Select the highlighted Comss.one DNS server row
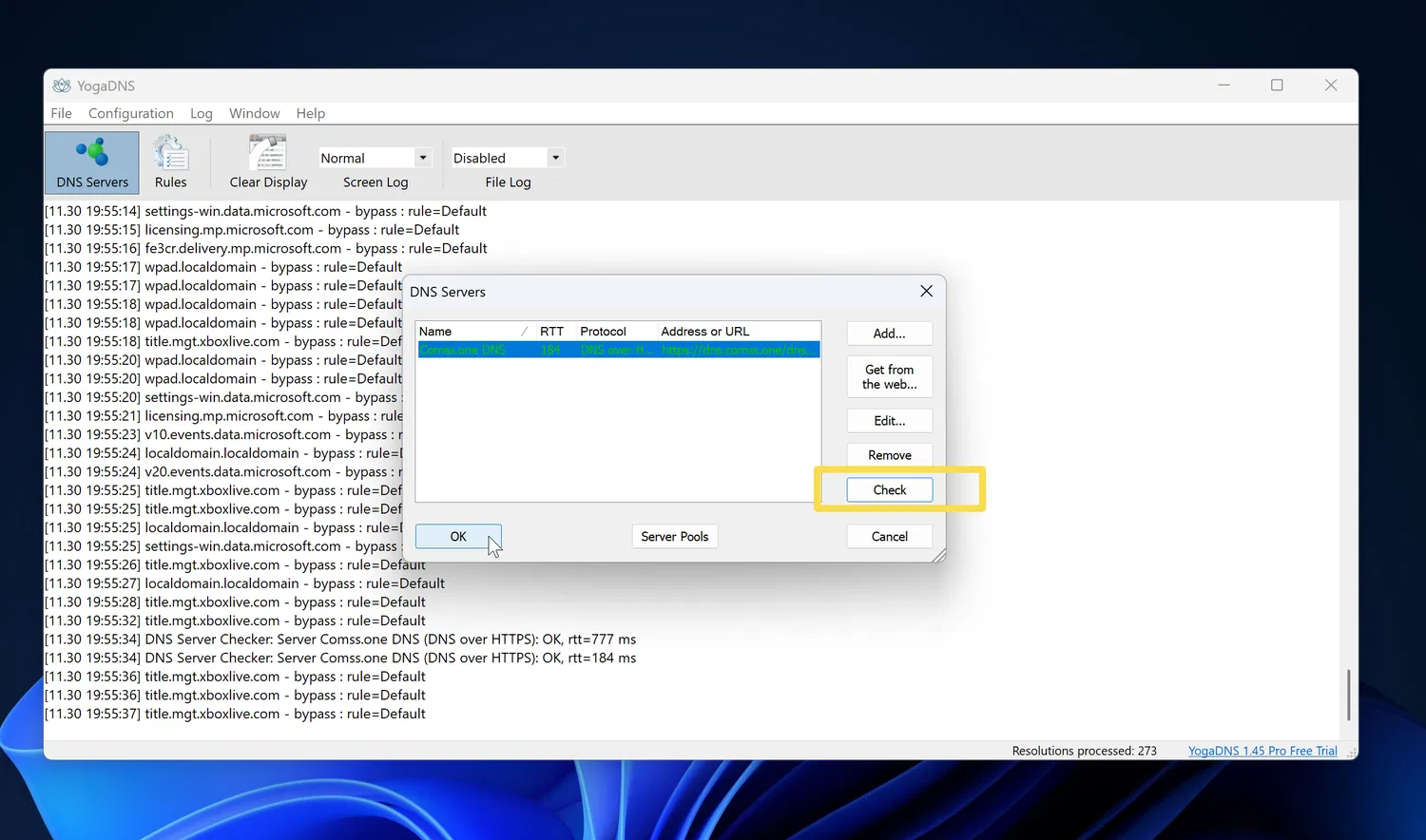Viewport: 1426px width, 840px height. click(618, 350)
